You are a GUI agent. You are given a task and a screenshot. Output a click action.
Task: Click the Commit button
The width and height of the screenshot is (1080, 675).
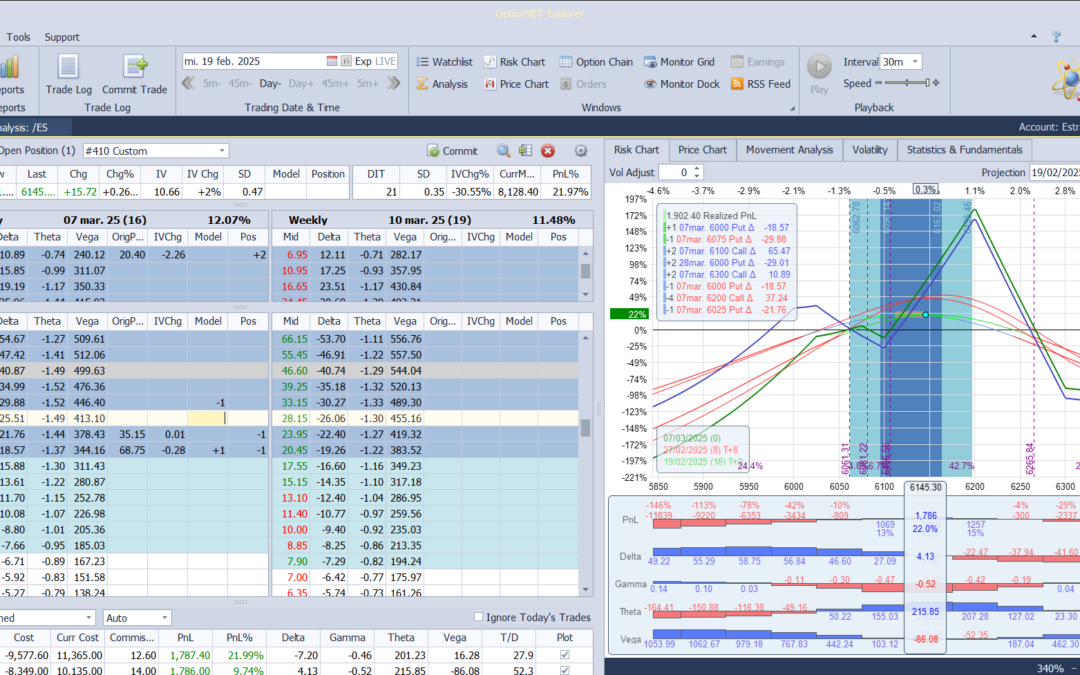click(x=452, y=151)
